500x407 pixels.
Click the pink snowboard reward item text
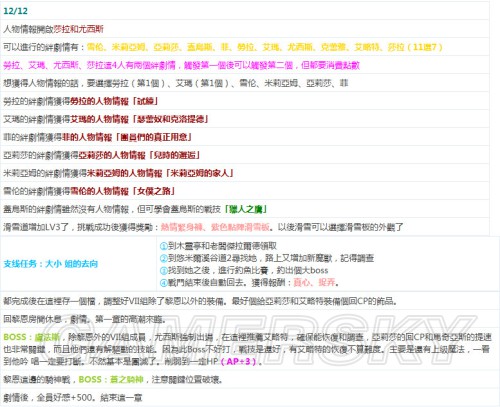(241, 227)
